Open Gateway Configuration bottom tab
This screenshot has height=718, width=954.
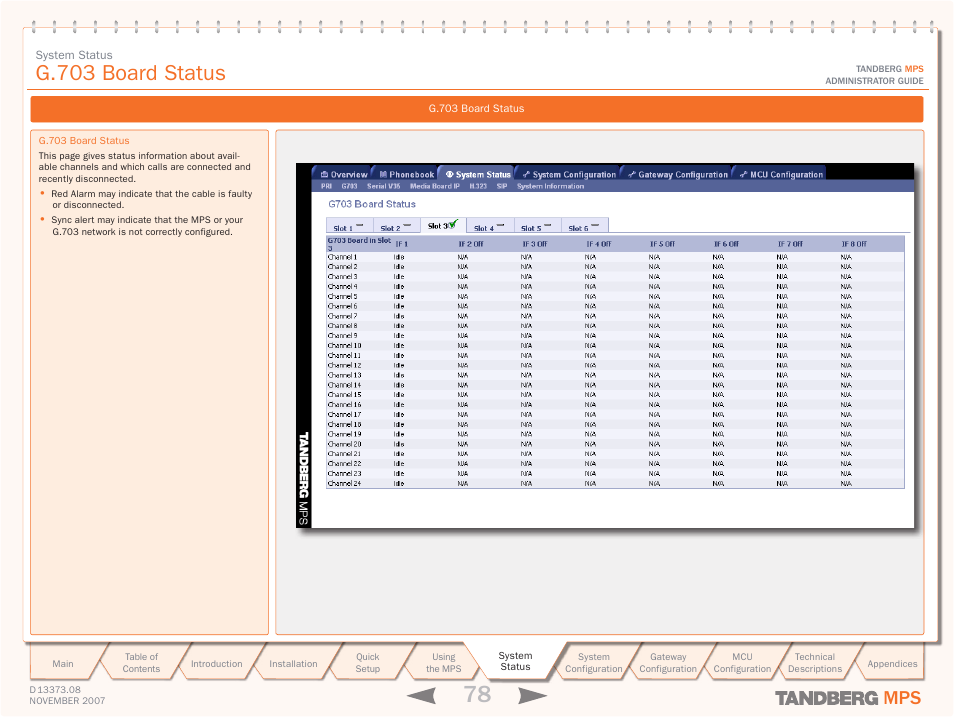[x=668, y=663]
